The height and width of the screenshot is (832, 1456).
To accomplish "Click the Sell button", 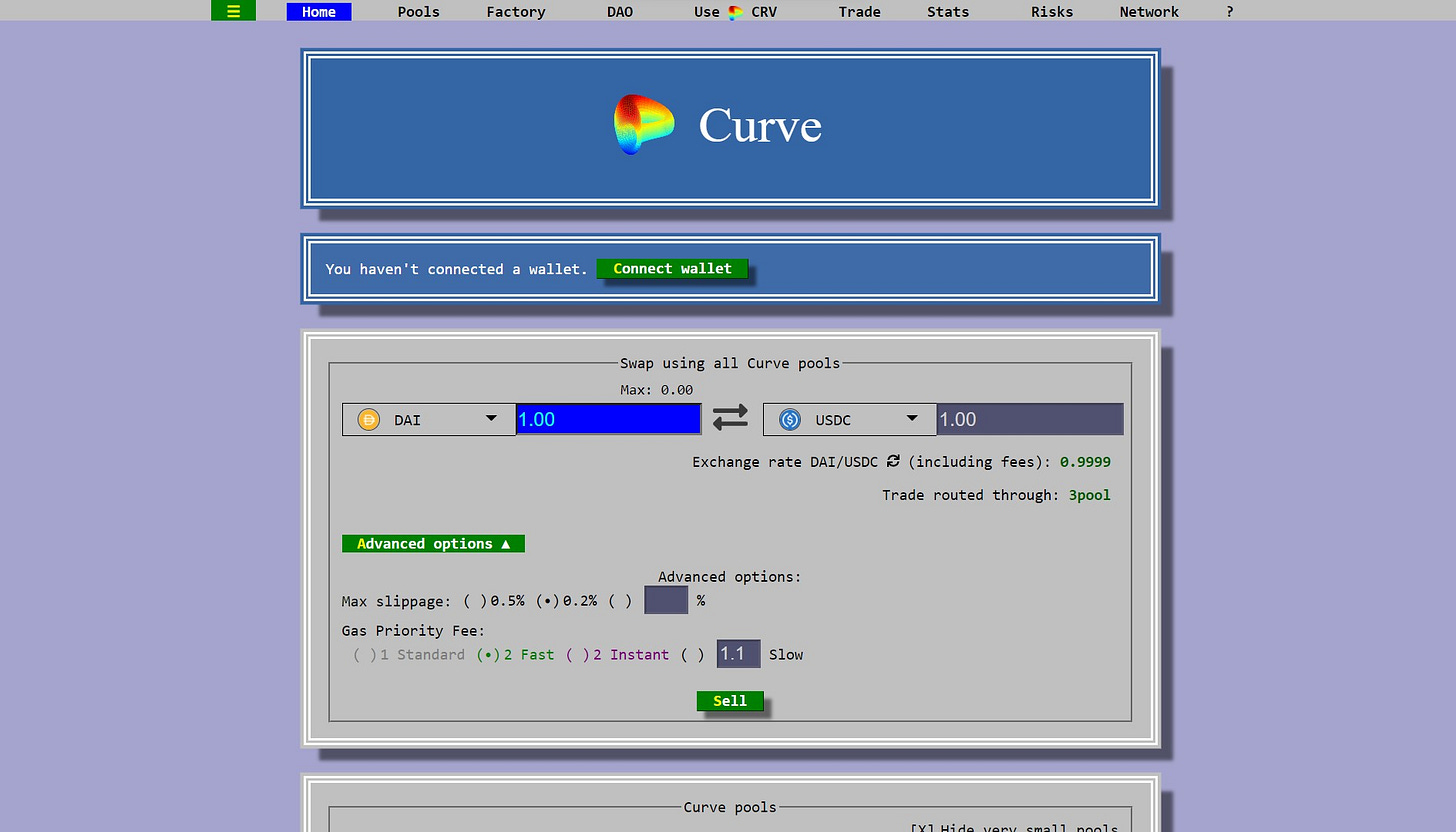I will [730, 700].
